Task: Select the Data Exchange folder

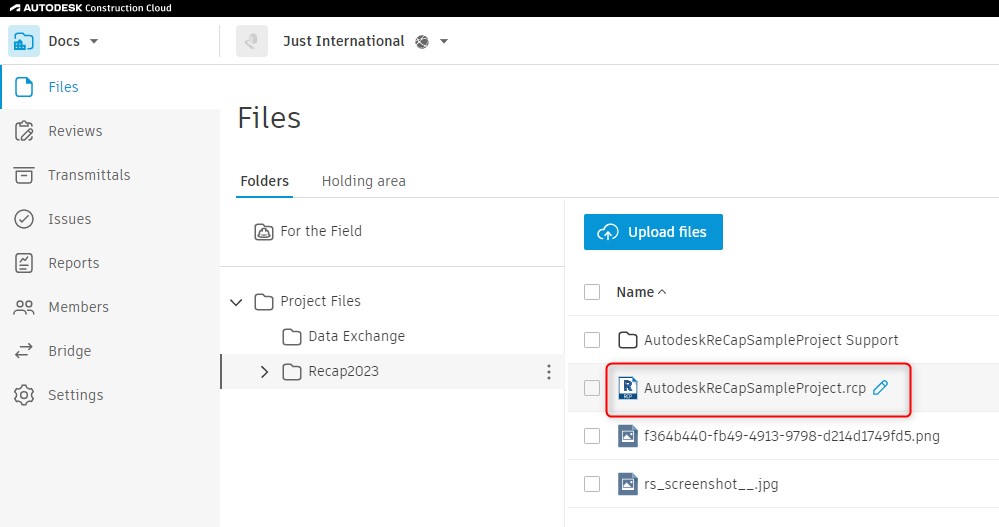Action: (x=356, y=336)
